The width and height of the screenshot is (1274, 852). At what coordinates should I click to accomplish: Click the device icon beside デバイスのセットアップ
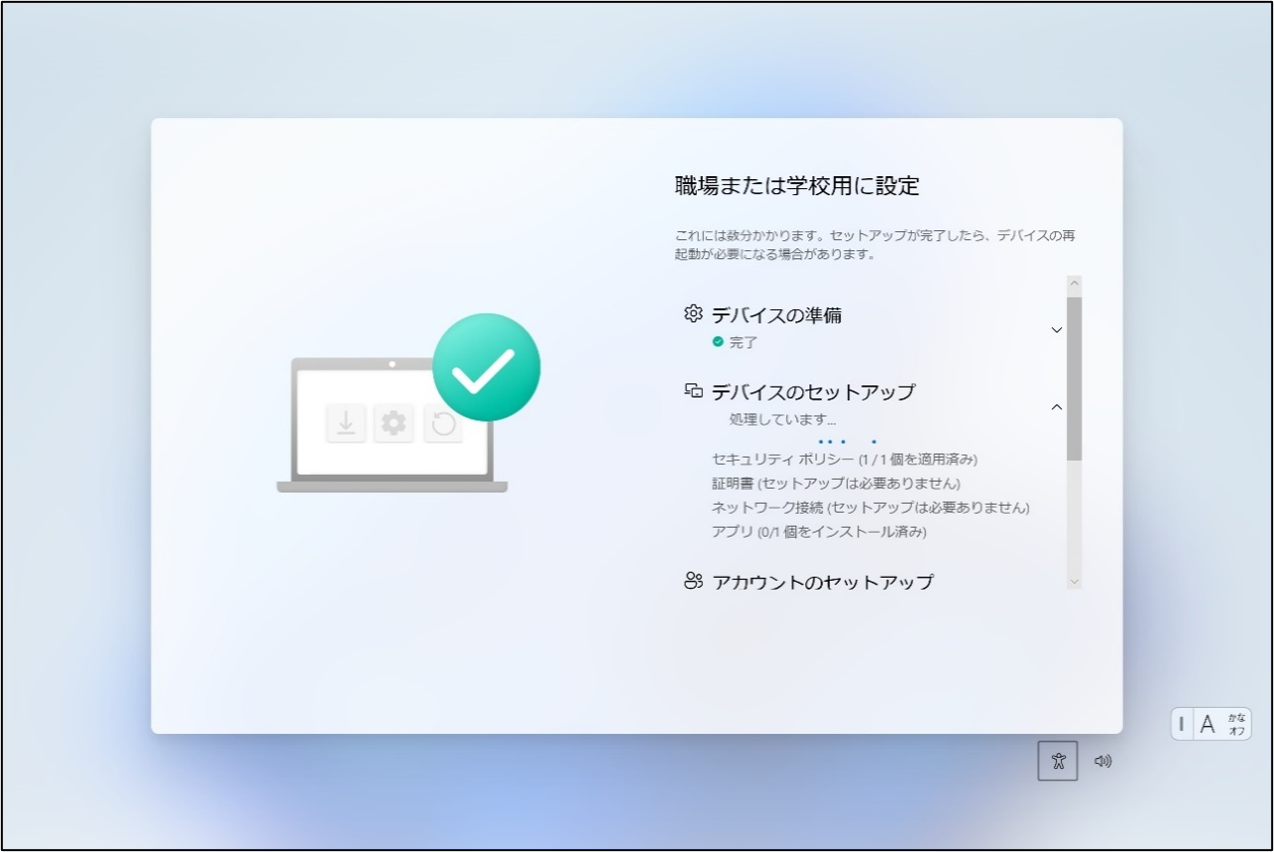pos(693,390)
